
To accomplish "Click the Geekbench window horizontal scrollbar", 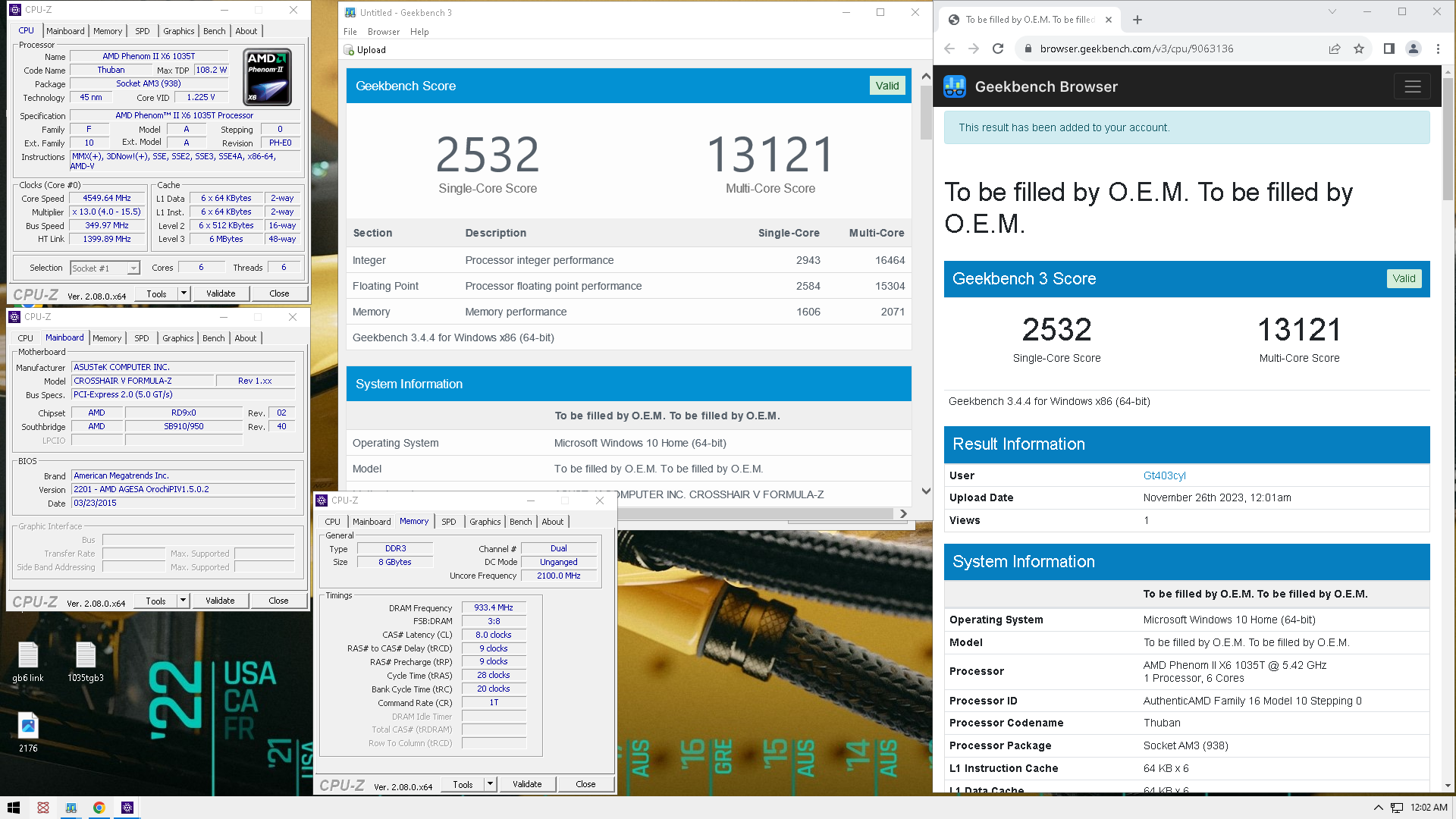I will 755,513.
